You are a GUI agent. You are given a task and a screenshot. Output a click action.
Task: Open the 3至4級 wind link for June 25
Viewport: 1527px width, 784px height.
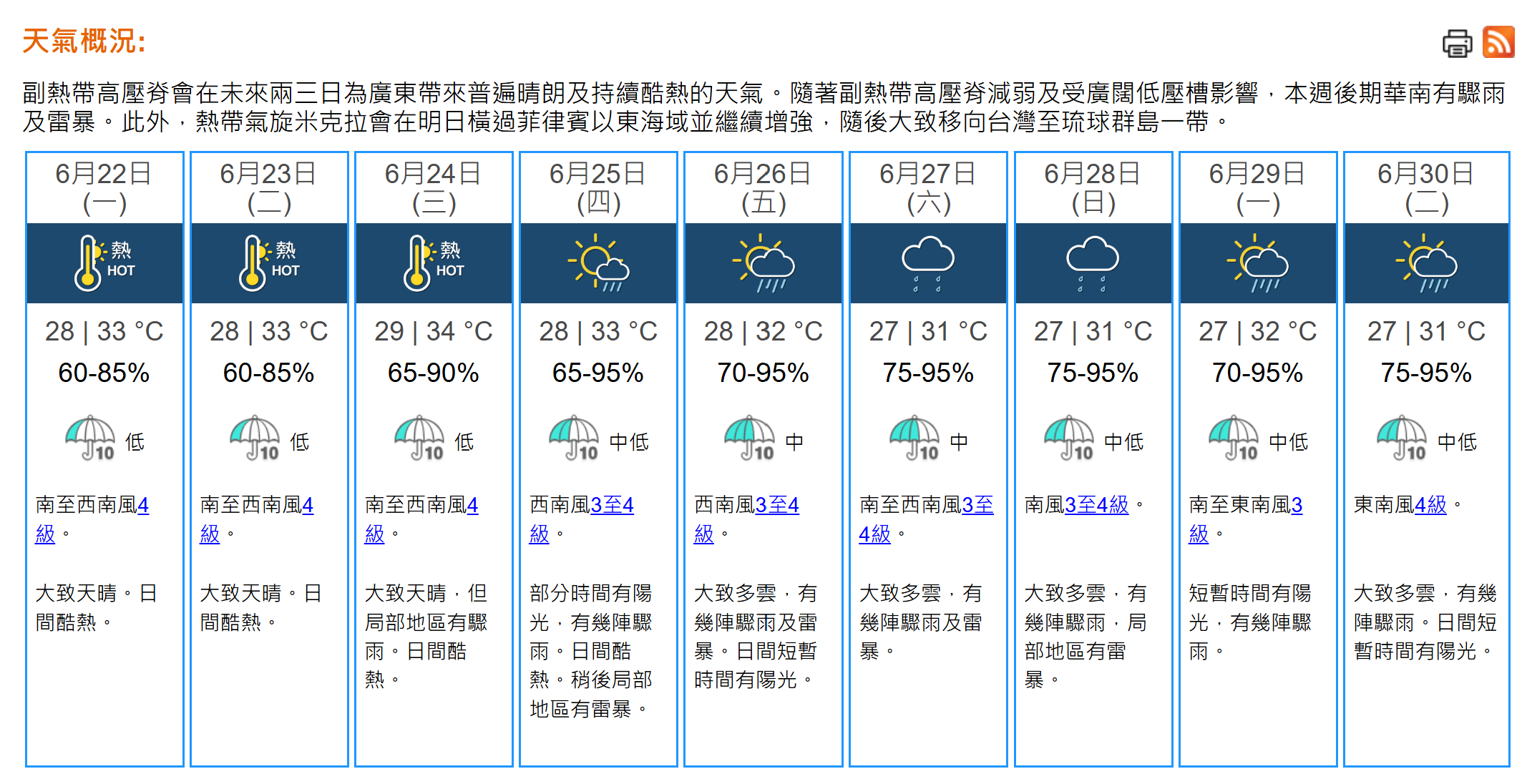582,519
